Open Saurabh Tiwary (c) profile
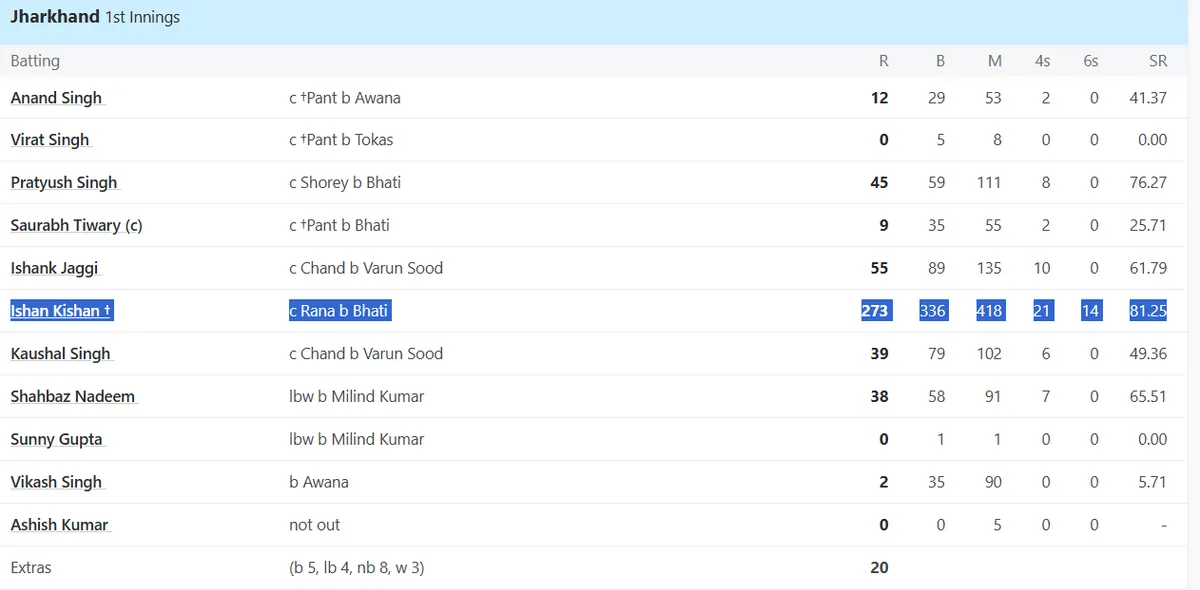1200x590 pixels. click(77, 226)
